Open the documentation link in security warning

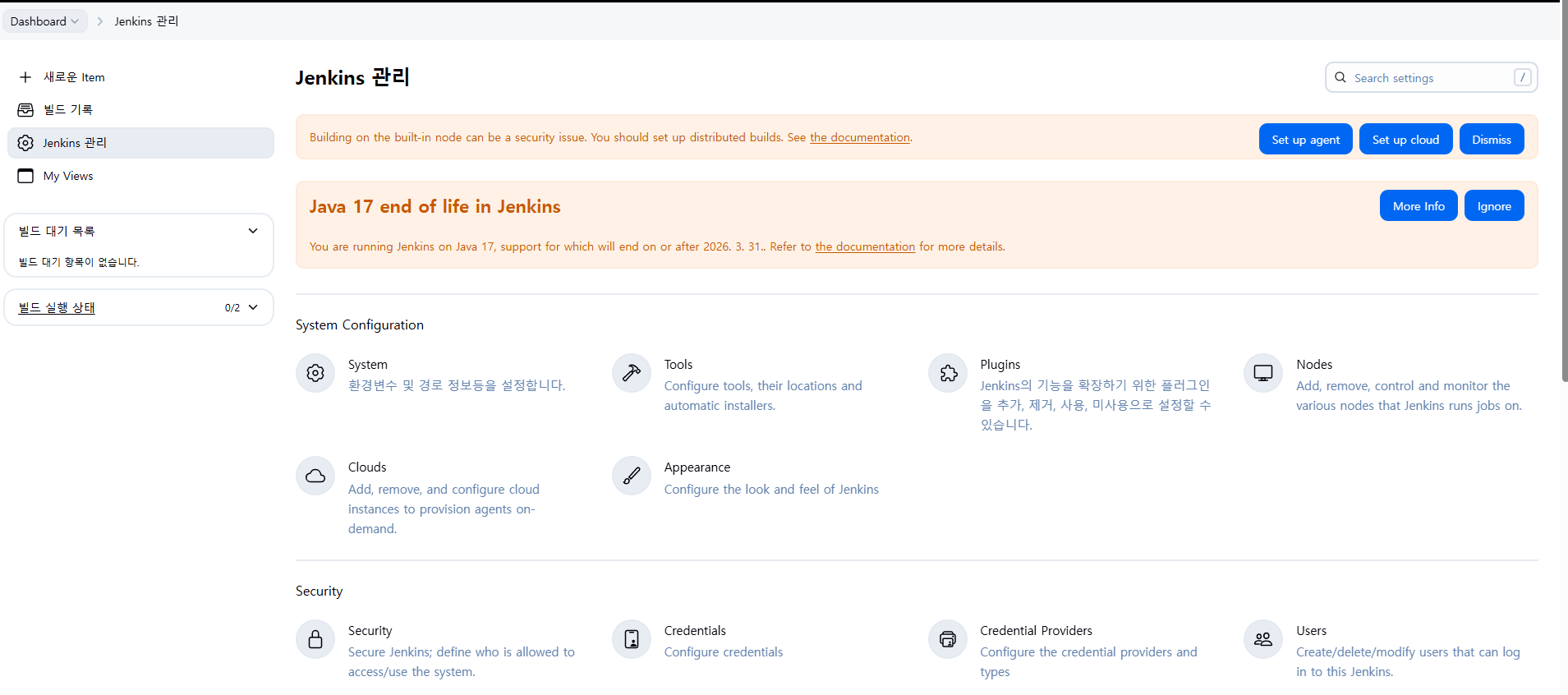tap(860, 137)
